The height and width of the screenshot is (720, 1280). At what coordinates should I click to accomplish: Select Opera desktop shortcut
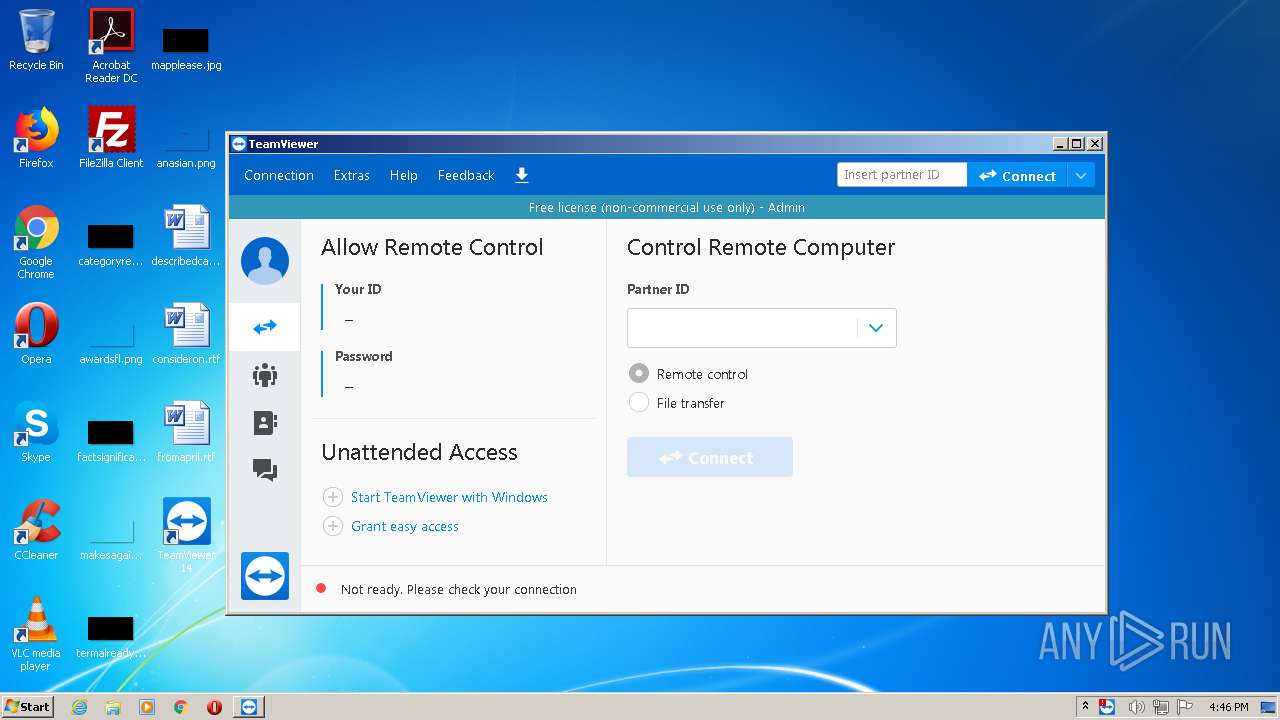[x=36, y=334]
